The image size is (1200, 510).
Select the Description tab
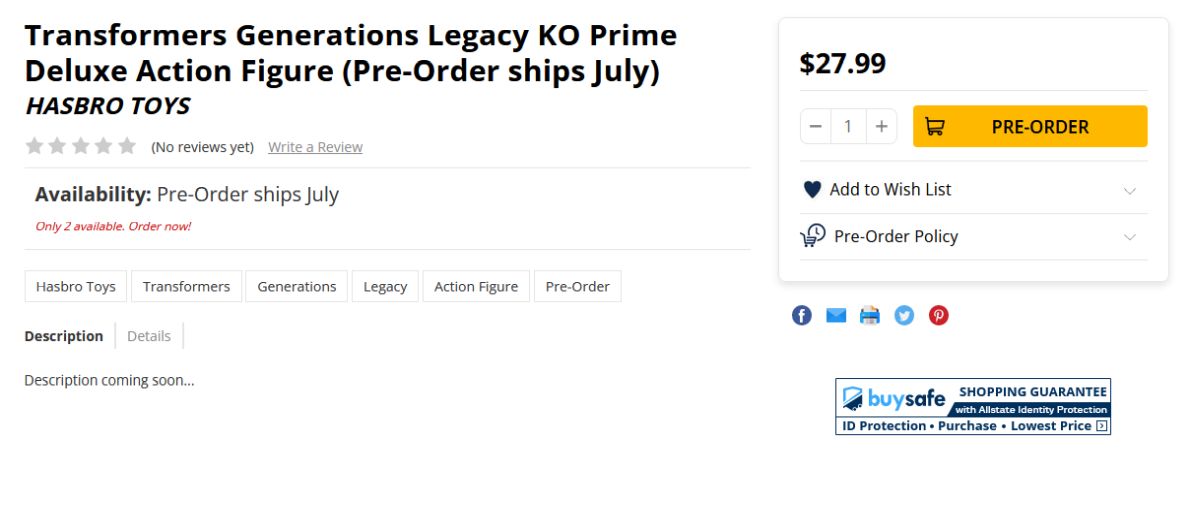[x=64, y=336]
